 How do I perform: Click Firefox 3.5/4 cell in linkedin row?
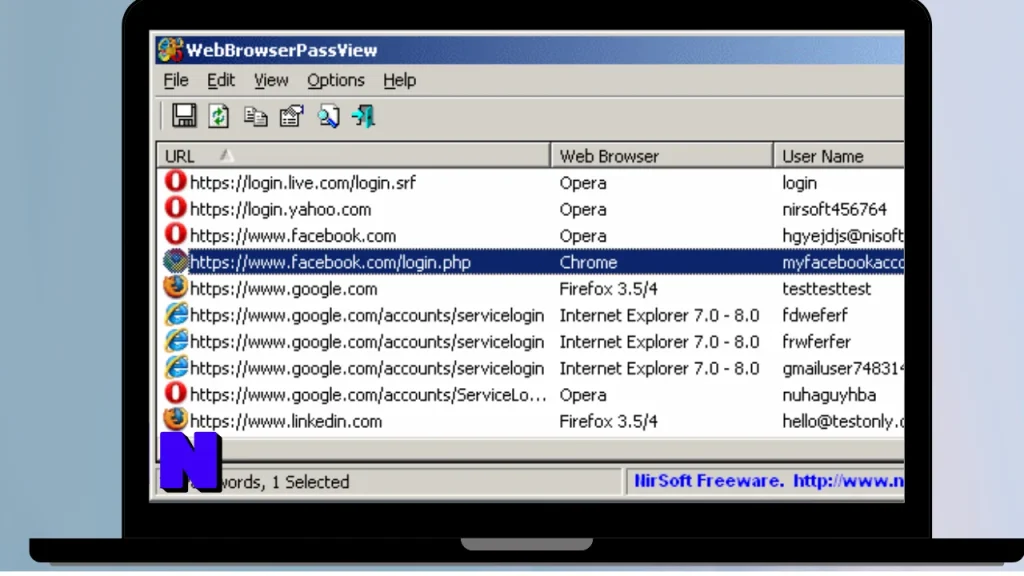[x=608, y=421]
